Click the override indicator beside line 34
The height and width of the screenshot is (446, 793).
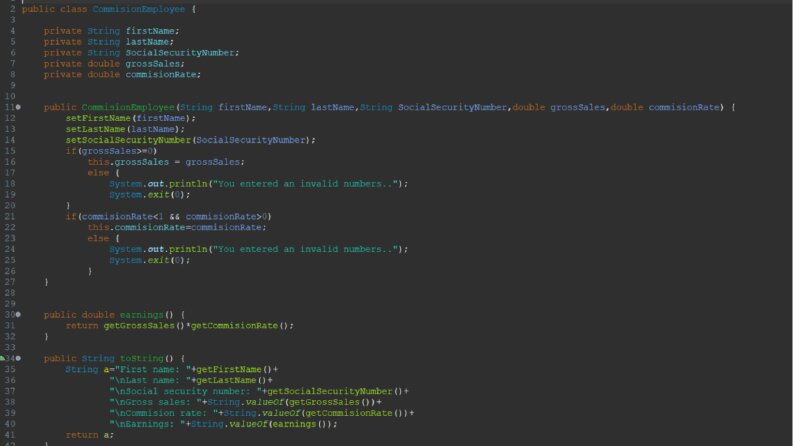[x=3, y=358]
